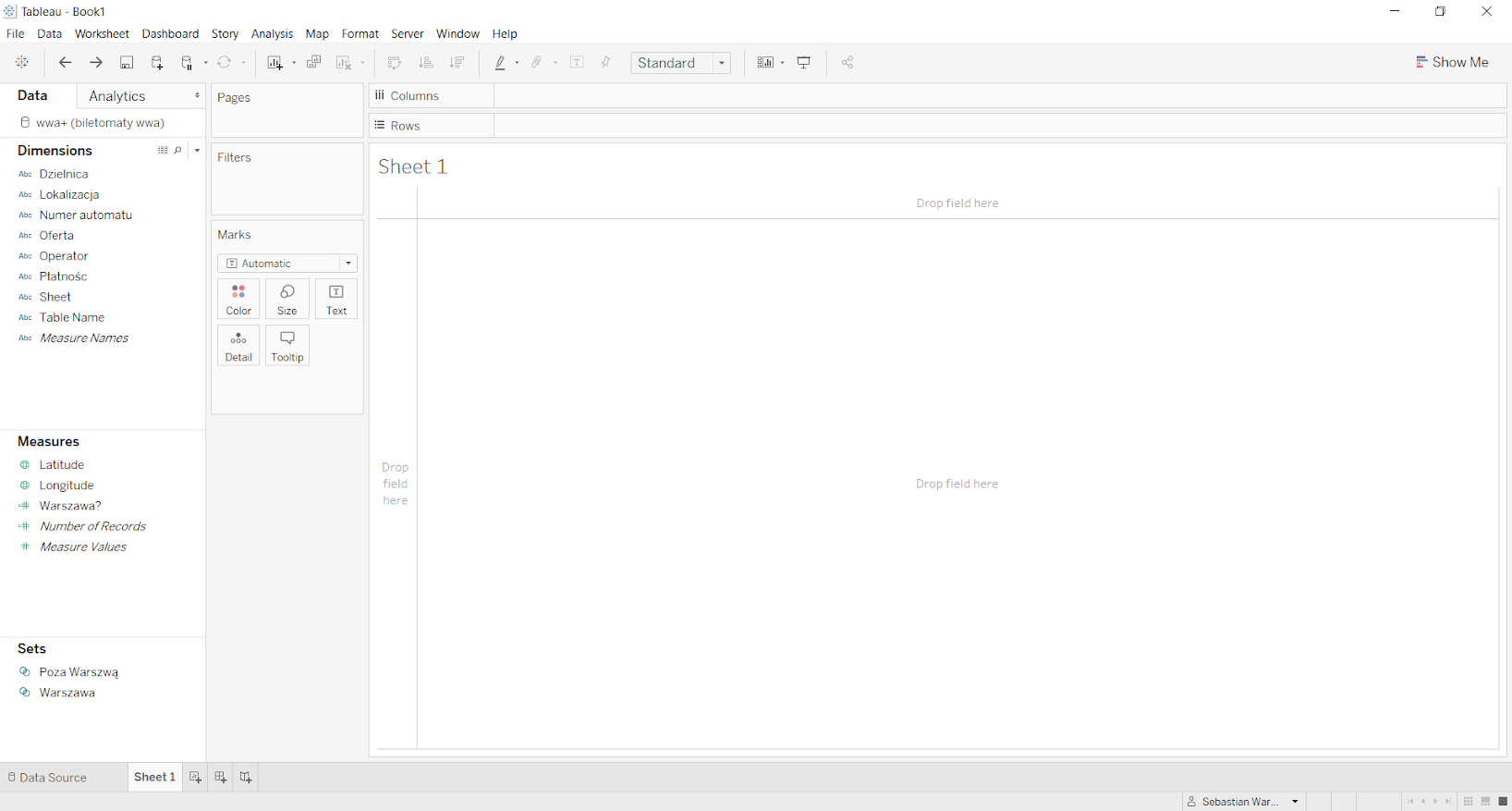Click the Undo back arrow
Image resolution: width=1512 pixels, height=811 pixels.
coord(65,63)
